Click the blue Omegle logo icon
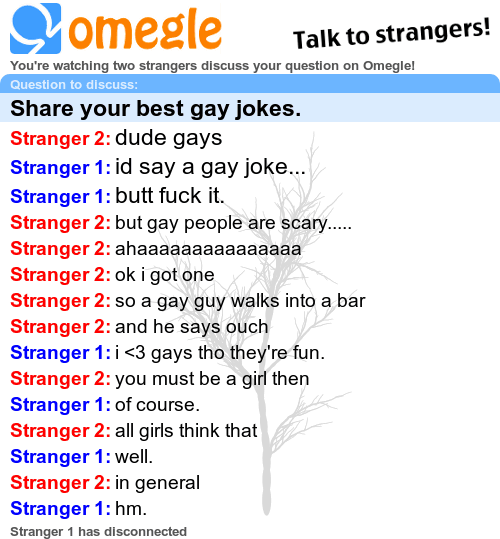500x539 pixels. 36,28
